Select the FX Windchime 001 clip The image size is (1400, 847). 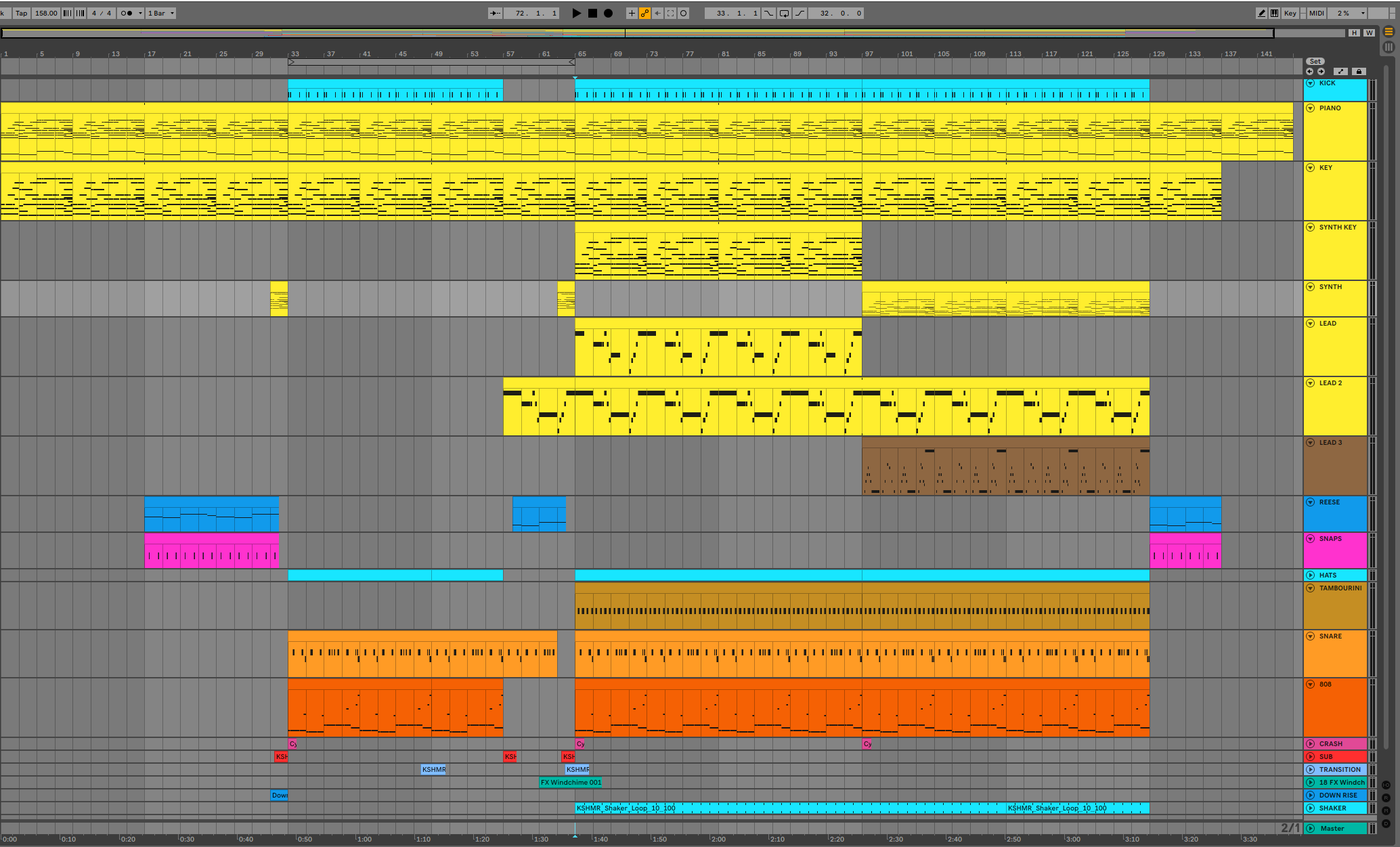(571, 783)
